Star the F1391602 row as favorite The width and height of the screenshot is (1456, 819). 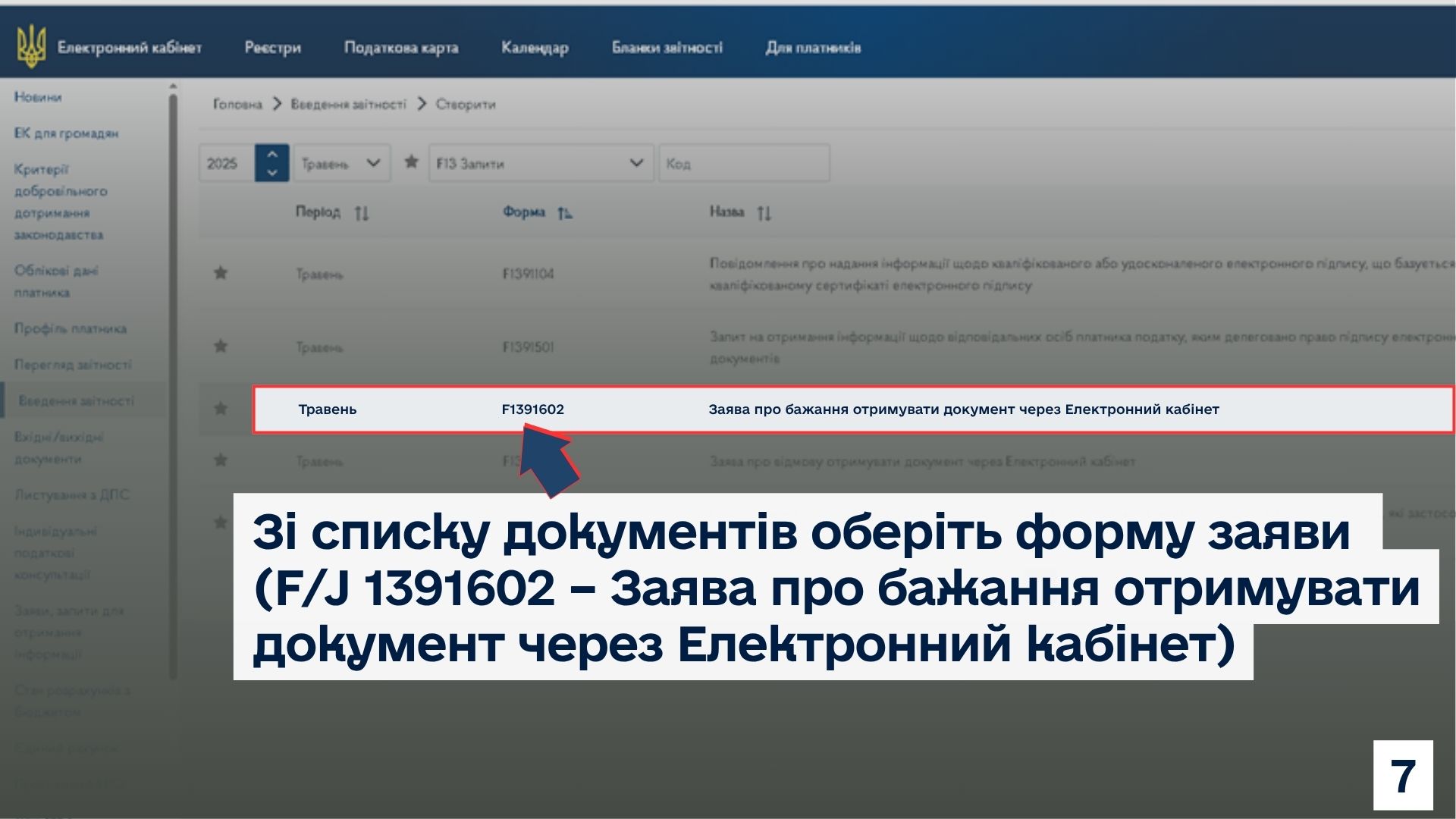(221, 408)
